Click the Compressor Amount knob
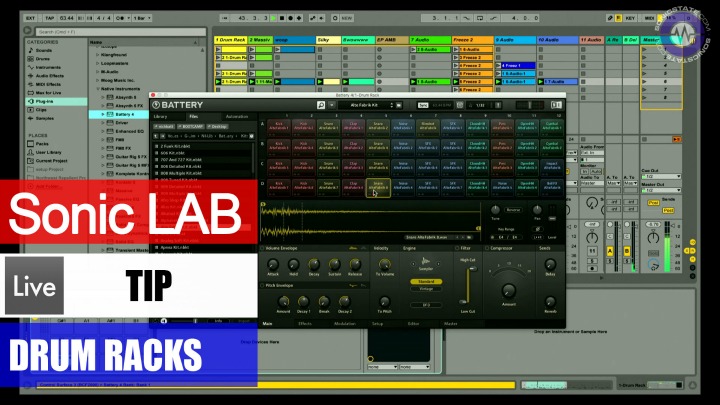This screenshot has height=405, width=720. point(508,290)
